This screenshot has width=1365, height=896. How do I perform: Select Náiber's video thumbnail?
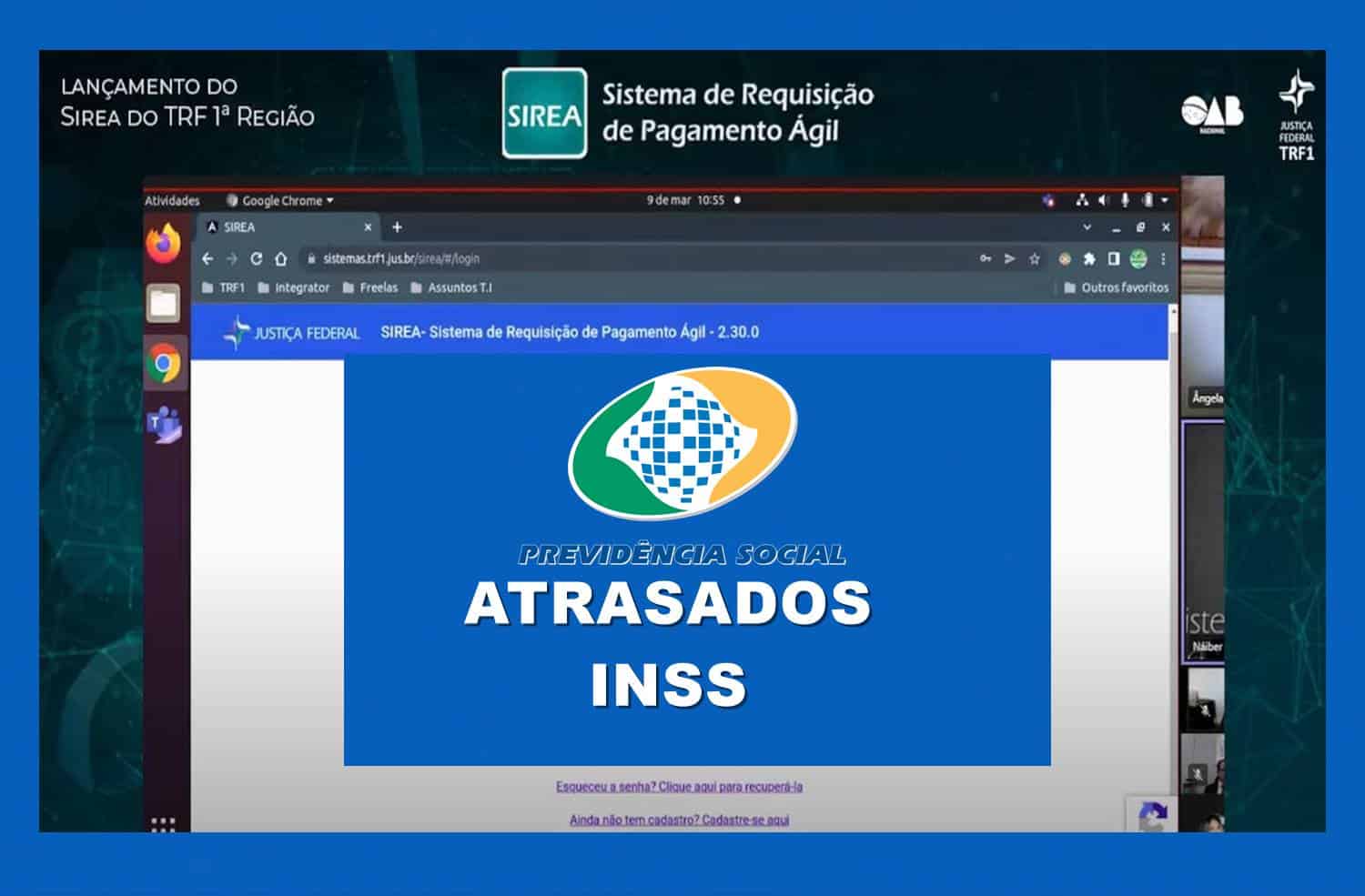click(x=1203, y=541)
